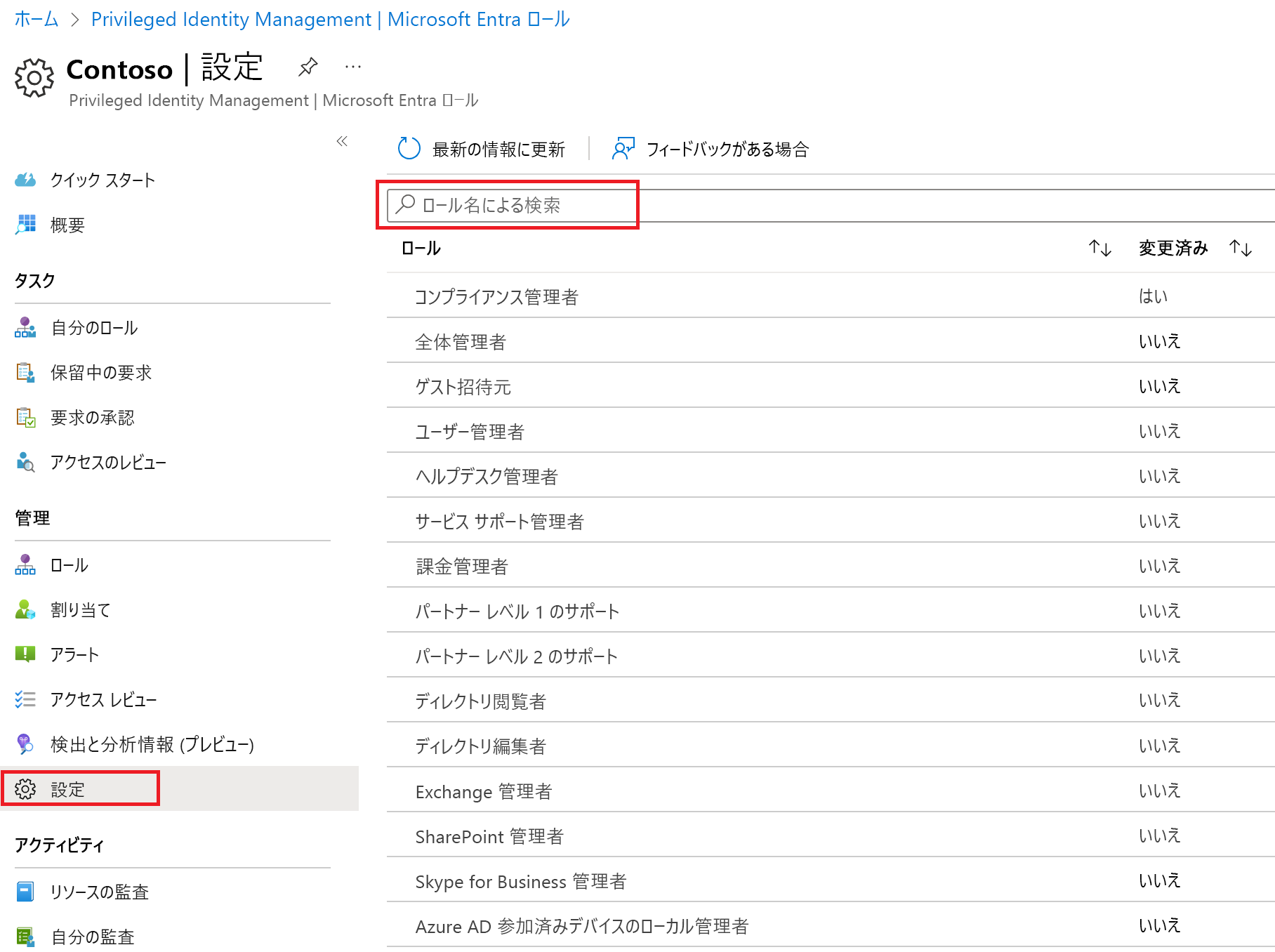This screenshot has height=952, width=1275.
Task: Sort by 変更済み column arrows
Action: pos(1241,248)
